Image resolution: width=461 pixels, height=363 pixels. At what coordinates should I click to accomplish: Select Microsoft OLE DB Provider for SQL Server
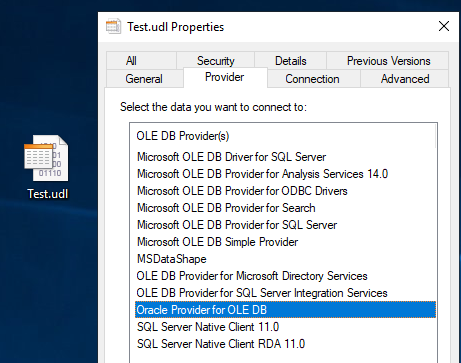click(237, 225)
